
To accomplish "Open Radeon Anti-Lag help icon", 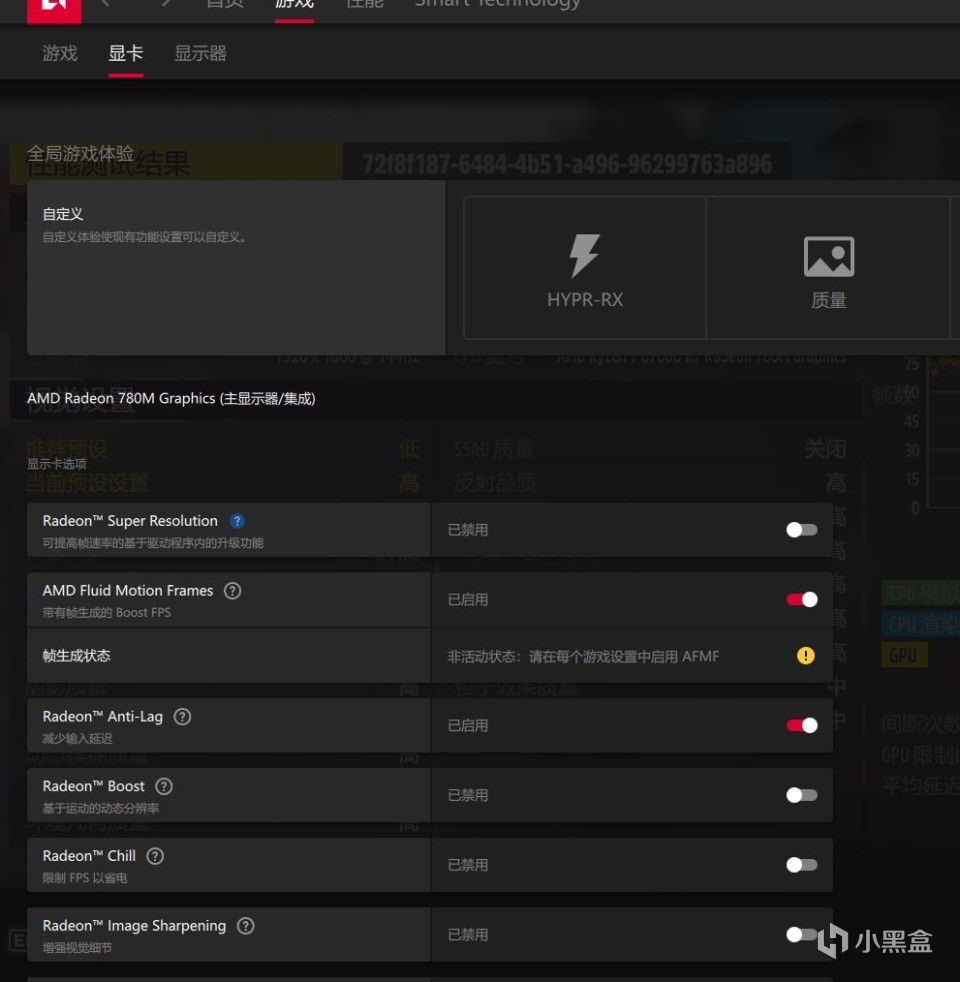I will point(182,716).
